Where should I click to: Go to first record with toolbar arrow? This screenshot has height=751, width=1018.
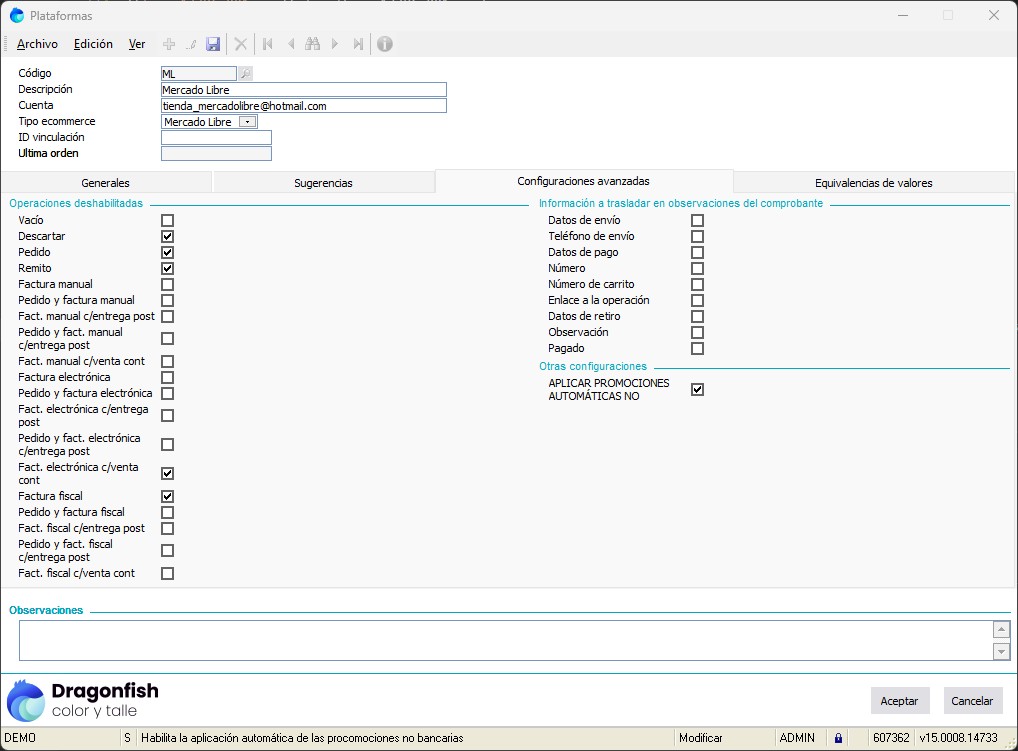click(x=267, y=44)
